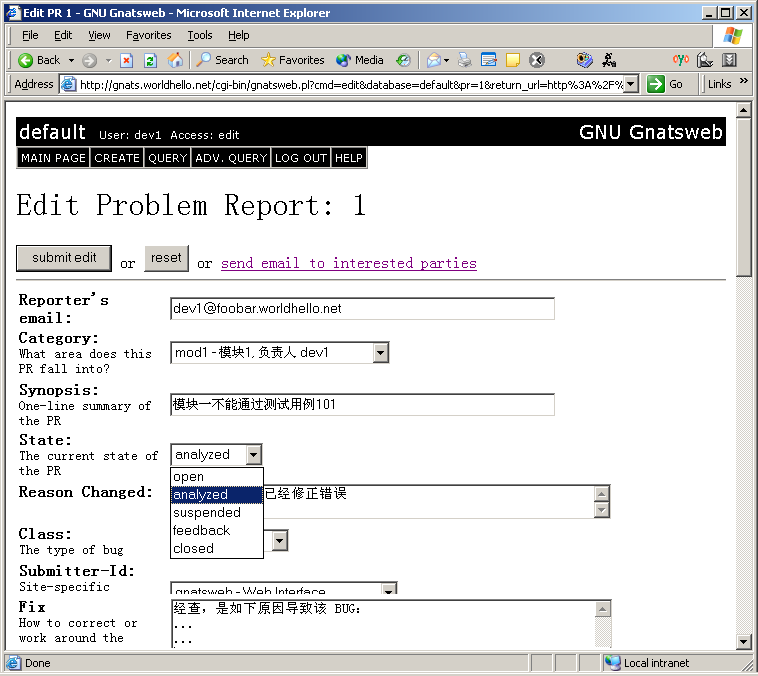
Task: Open the Home page icon
Action: (x=175, y=60)
